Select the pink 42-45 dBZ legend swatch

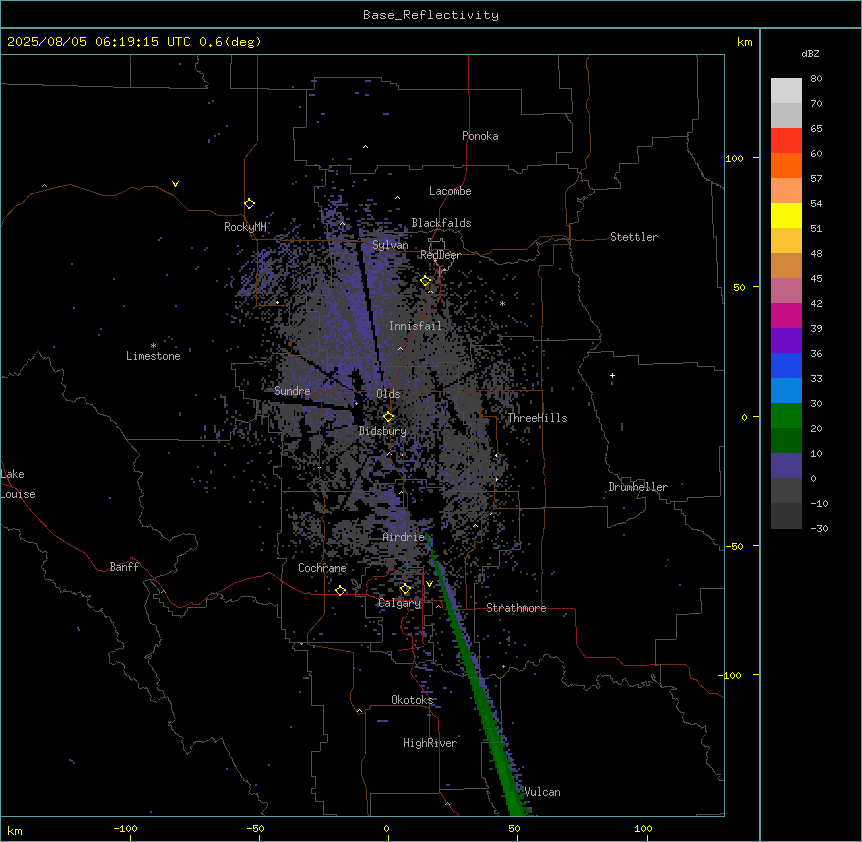click(786, 291)
